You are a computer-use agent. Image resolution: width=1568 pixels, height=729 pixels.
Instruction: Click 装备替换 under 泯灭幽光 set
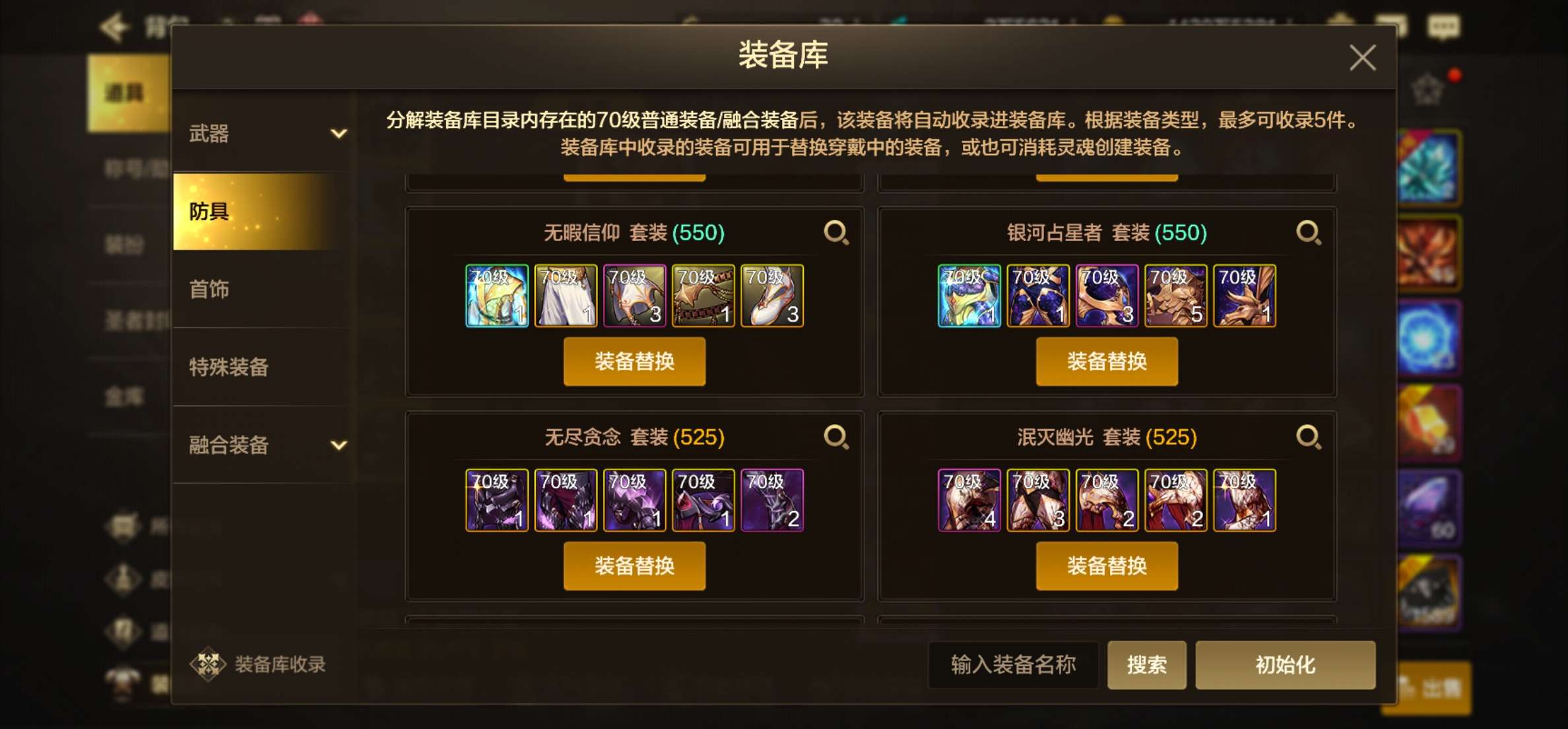[1107, 566]
